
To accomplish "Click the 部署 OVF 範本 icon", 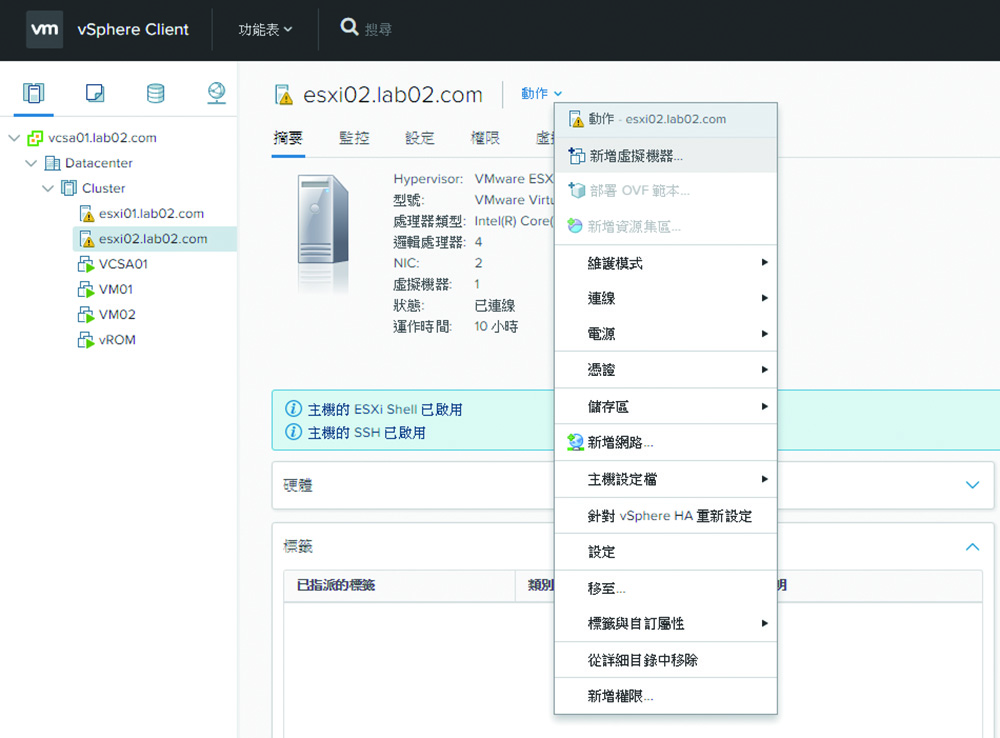I will [577, 190].
